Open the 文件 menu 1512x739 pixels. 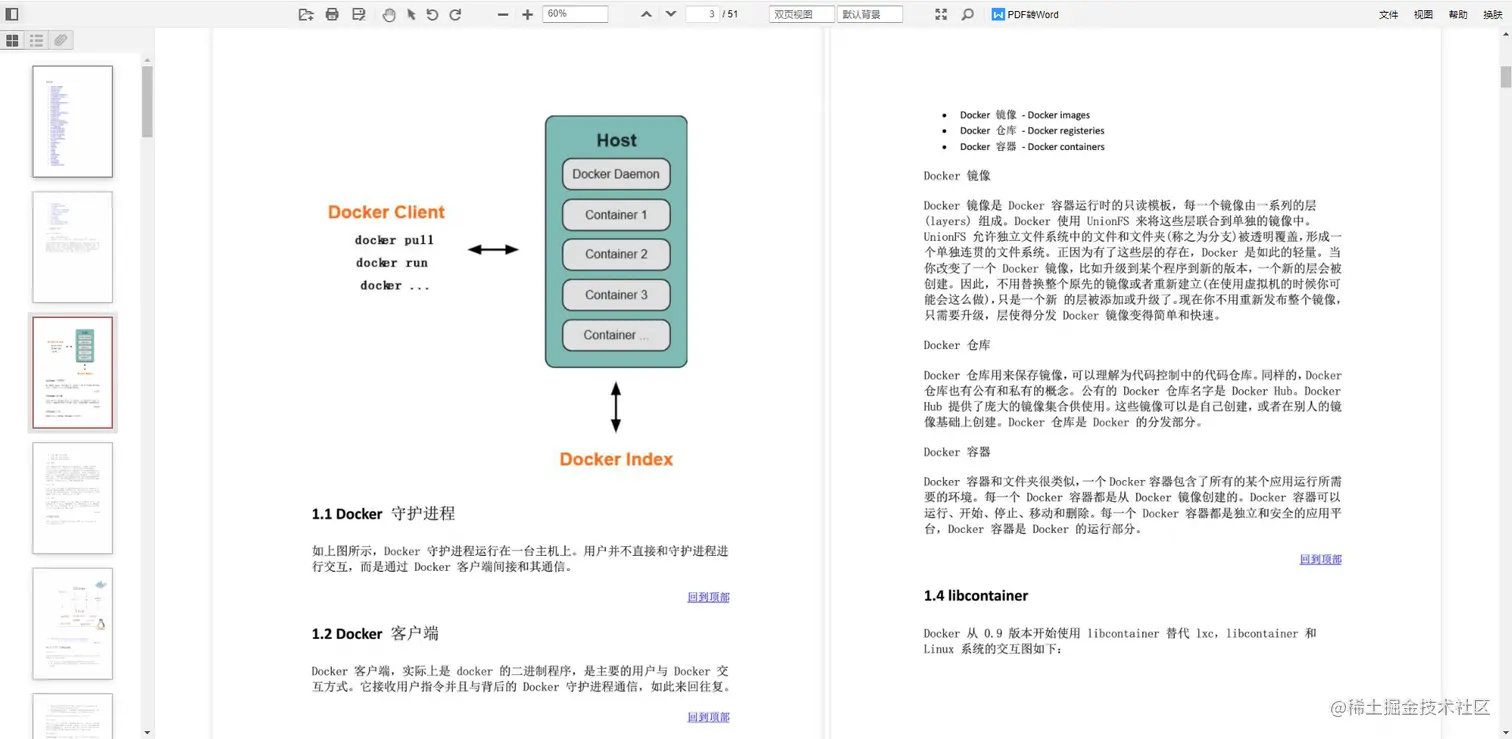pyautogui.click(x=1388, y=15)
